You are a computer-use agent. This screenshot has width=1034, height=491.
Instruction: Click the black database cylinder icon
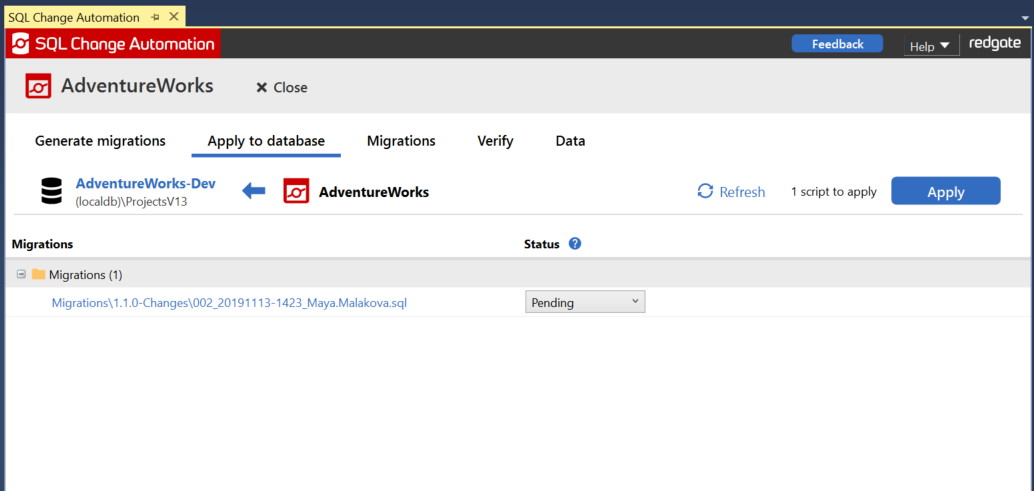pos(52,191)
